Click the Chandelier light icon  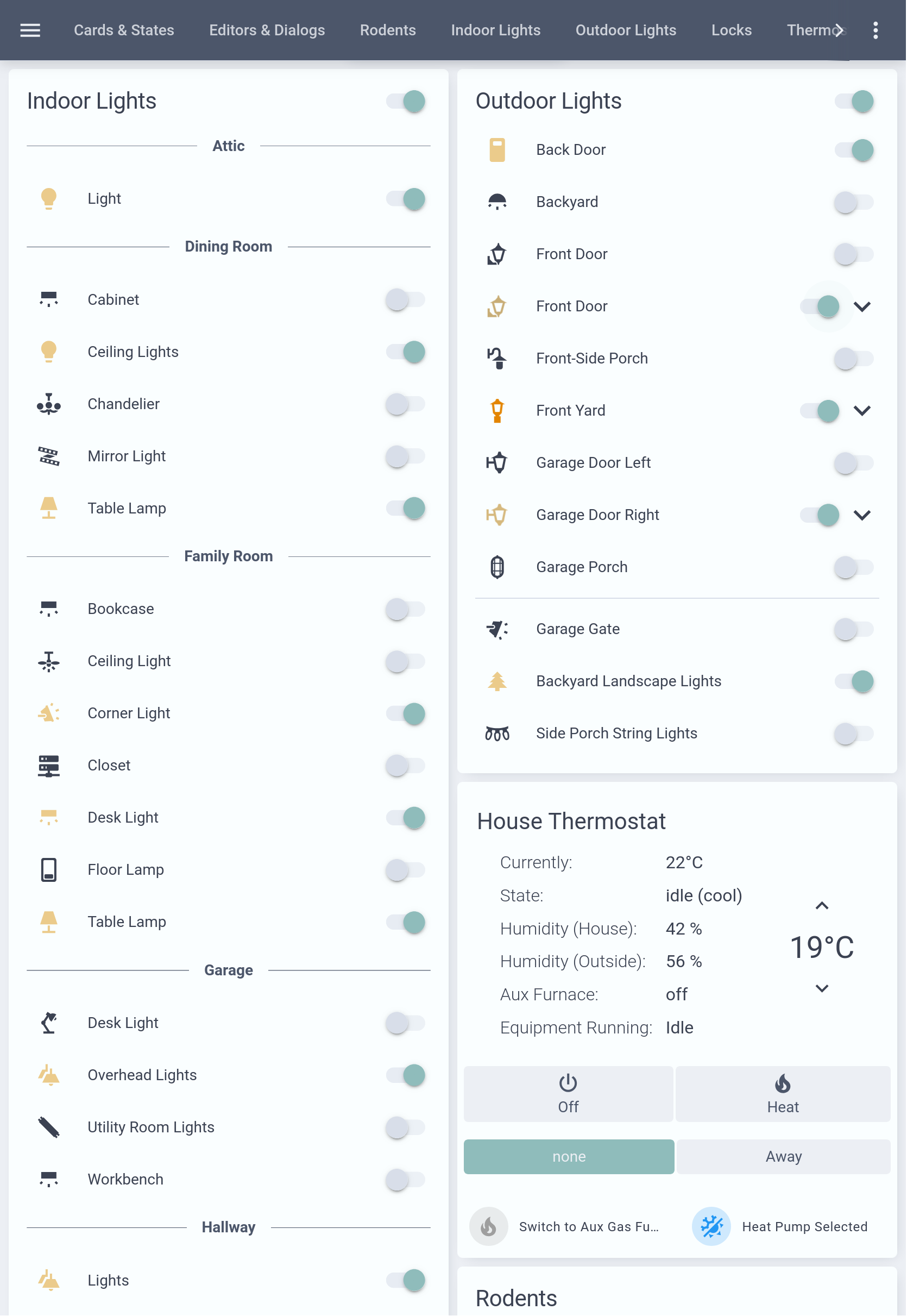pos(49,404)
